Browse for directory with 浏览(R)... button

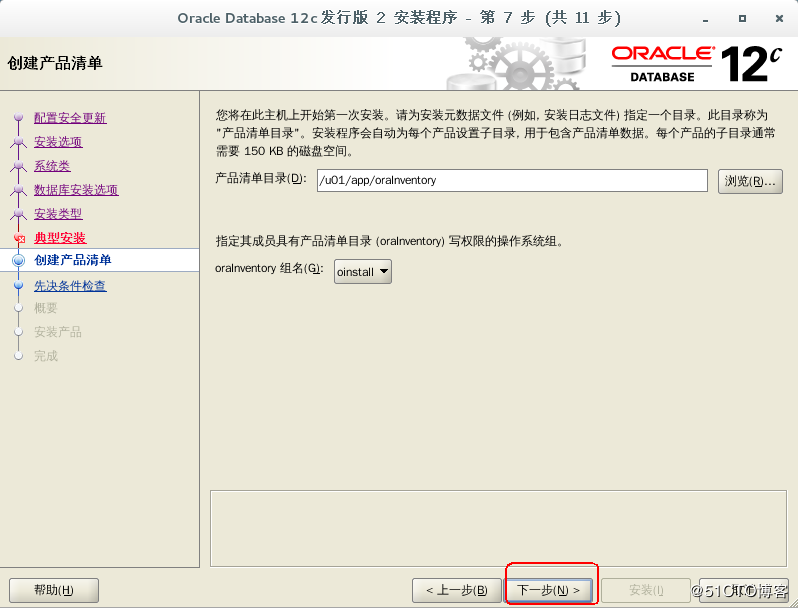(750, 181)
